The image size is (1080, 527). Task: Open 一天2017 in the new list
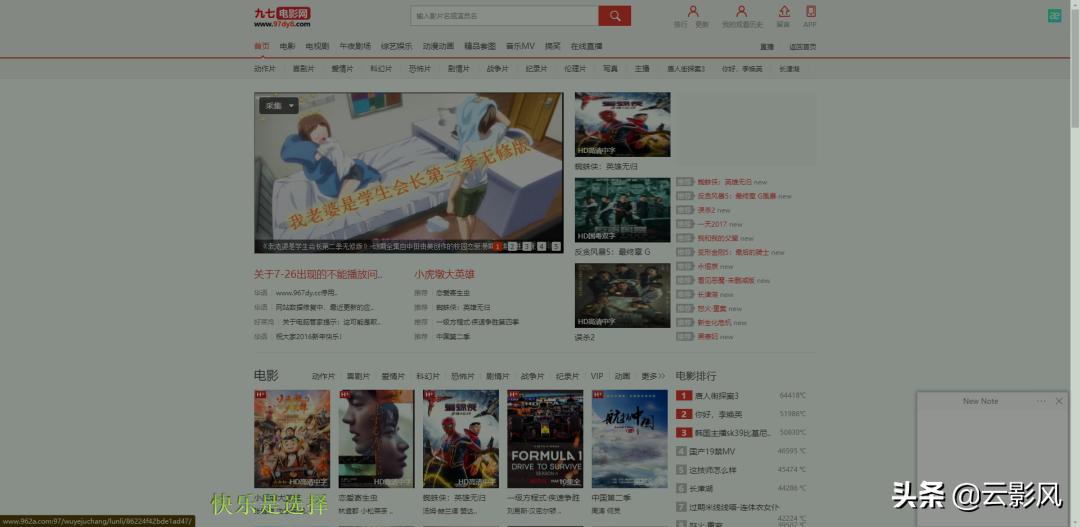[x=713, y=224]
